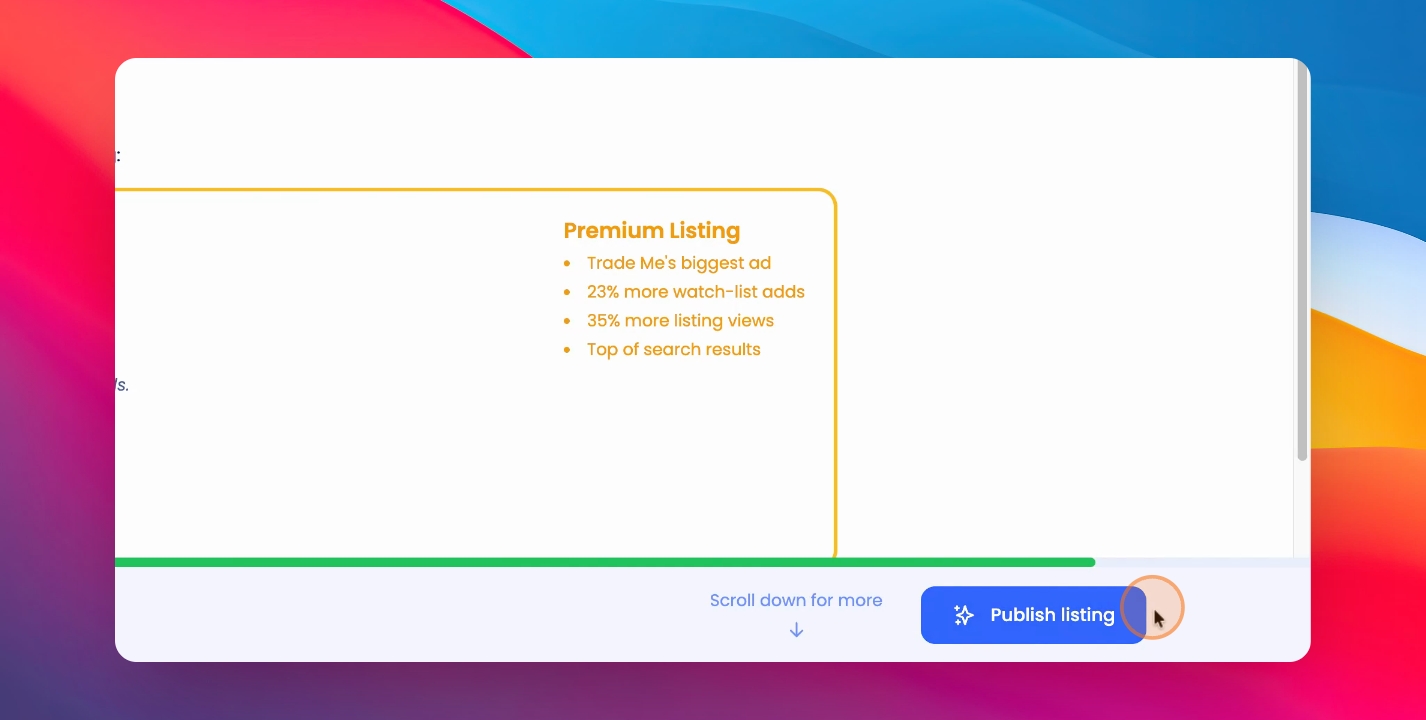Click the unfilled end of the progress bar
This screenshot has width=1426, height=720.
point(1202,562)
